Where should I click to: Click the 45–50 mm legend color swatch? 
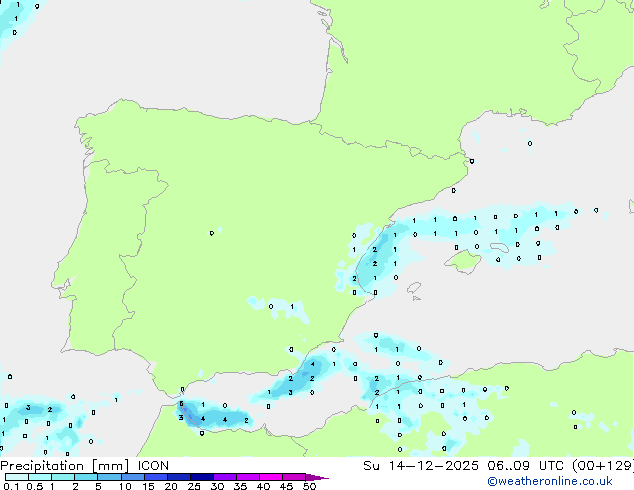[294, 477]
